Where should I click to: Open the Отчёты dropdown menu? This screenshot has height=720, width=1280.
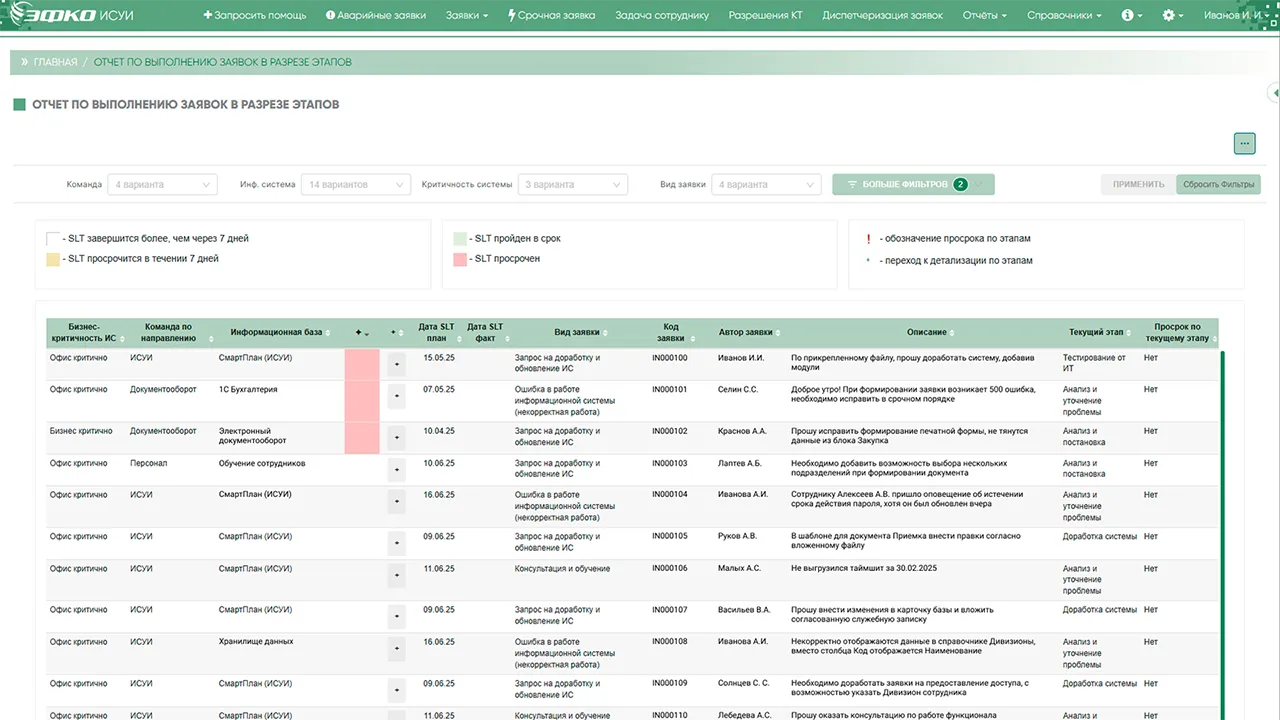coord(985,15)
